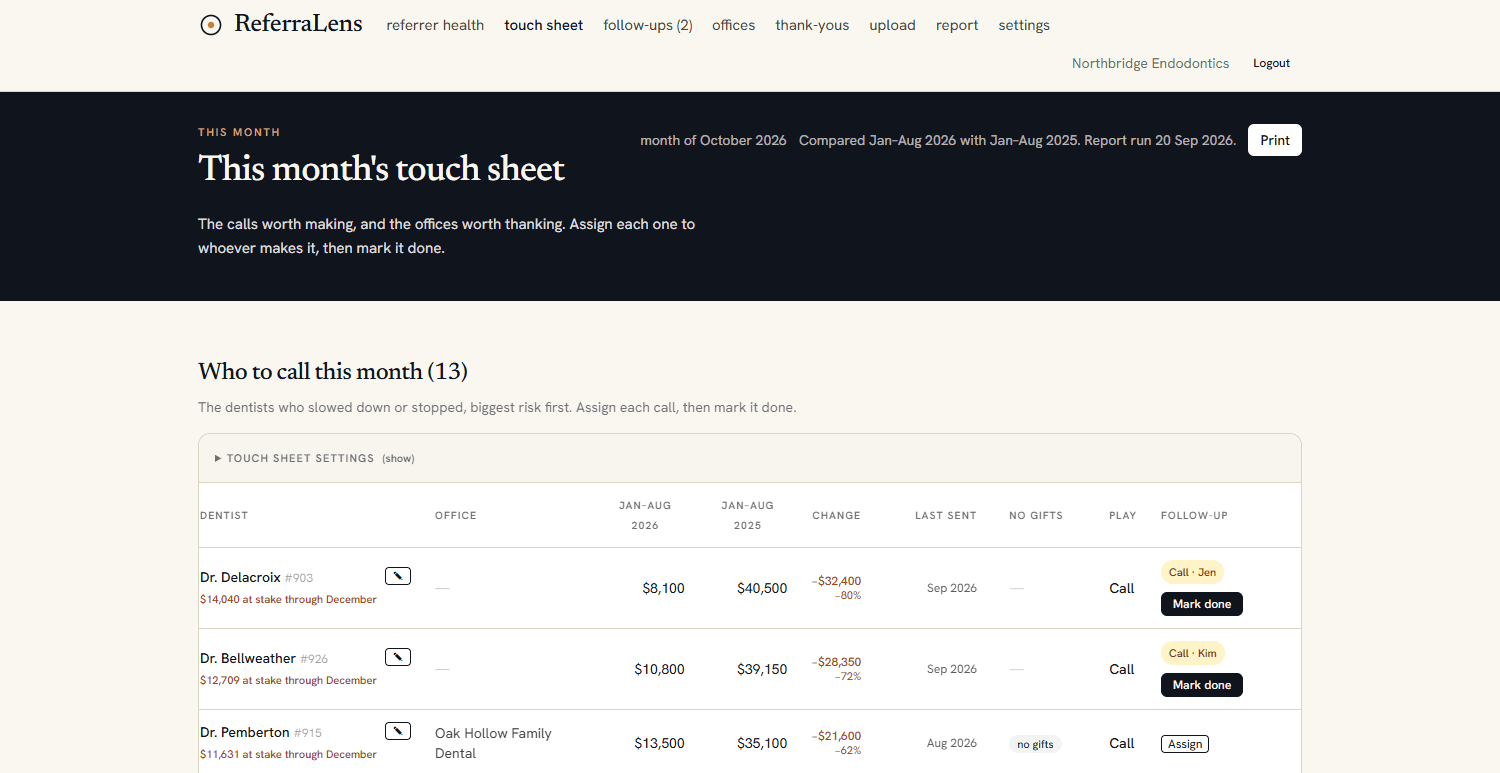Click the −$21,600 change value
This screenshot has height=773, width=1500.
click(x=836, y=736)
